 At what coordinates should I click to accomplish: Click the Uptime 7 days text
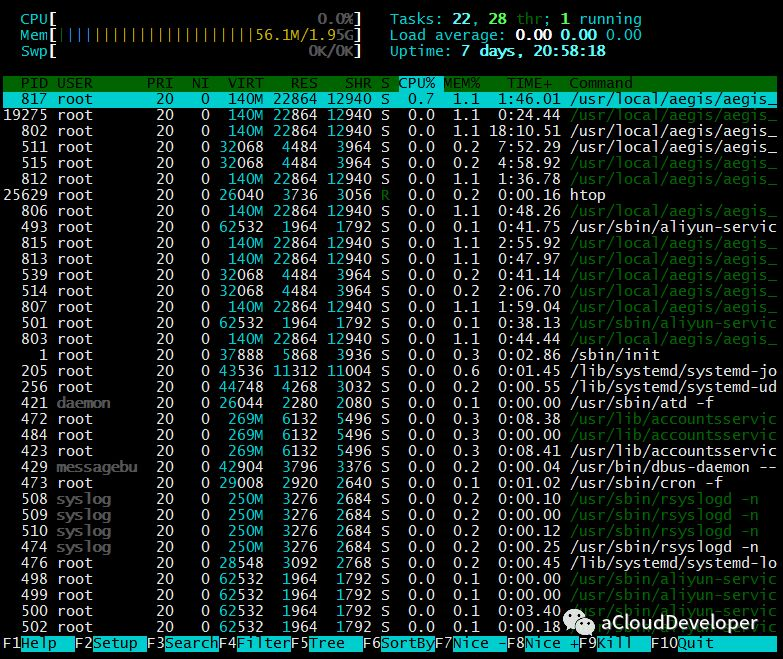[x=497, y=51]
